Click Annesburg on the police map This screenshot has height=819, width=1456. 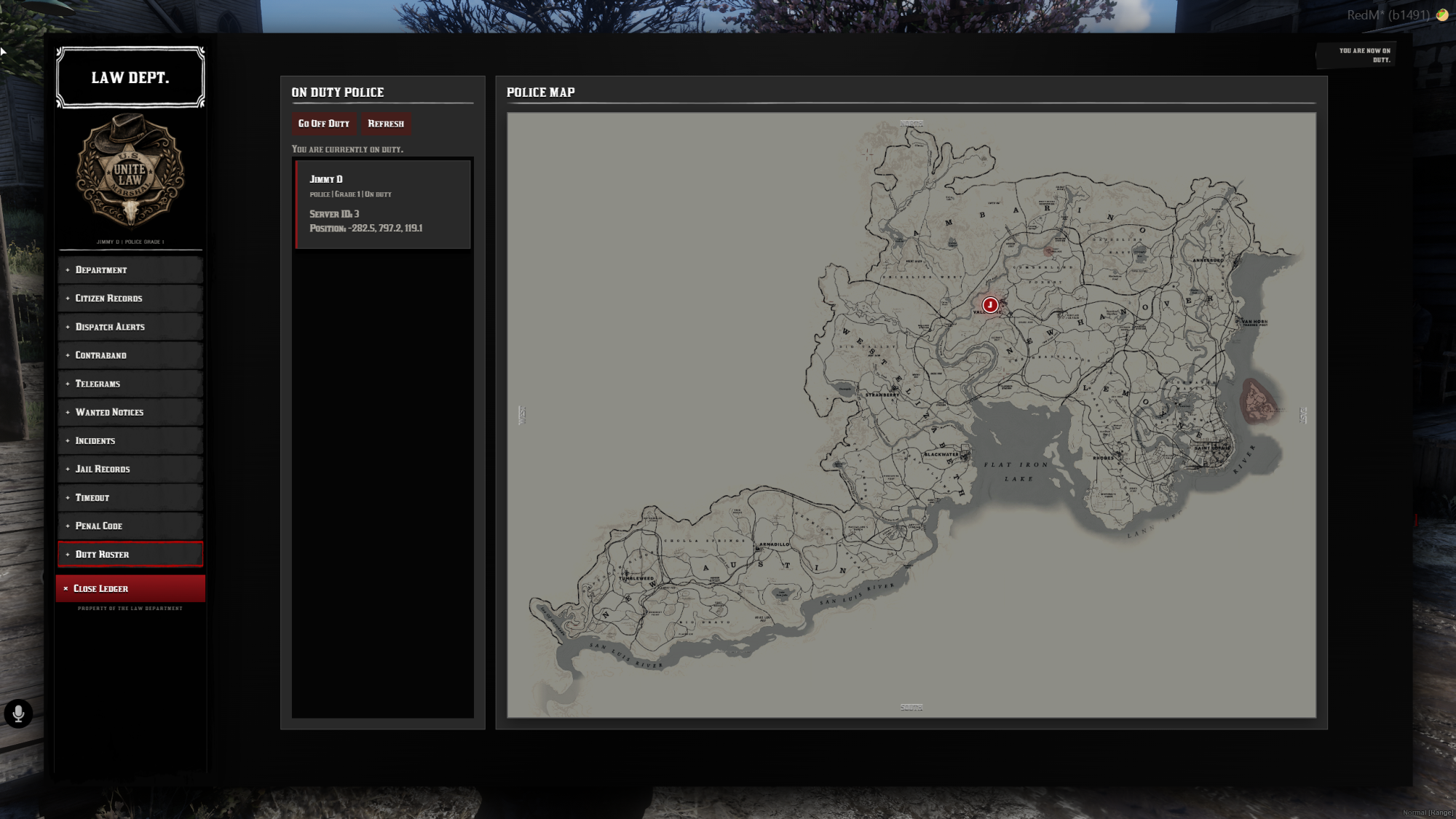(1208, 260)
